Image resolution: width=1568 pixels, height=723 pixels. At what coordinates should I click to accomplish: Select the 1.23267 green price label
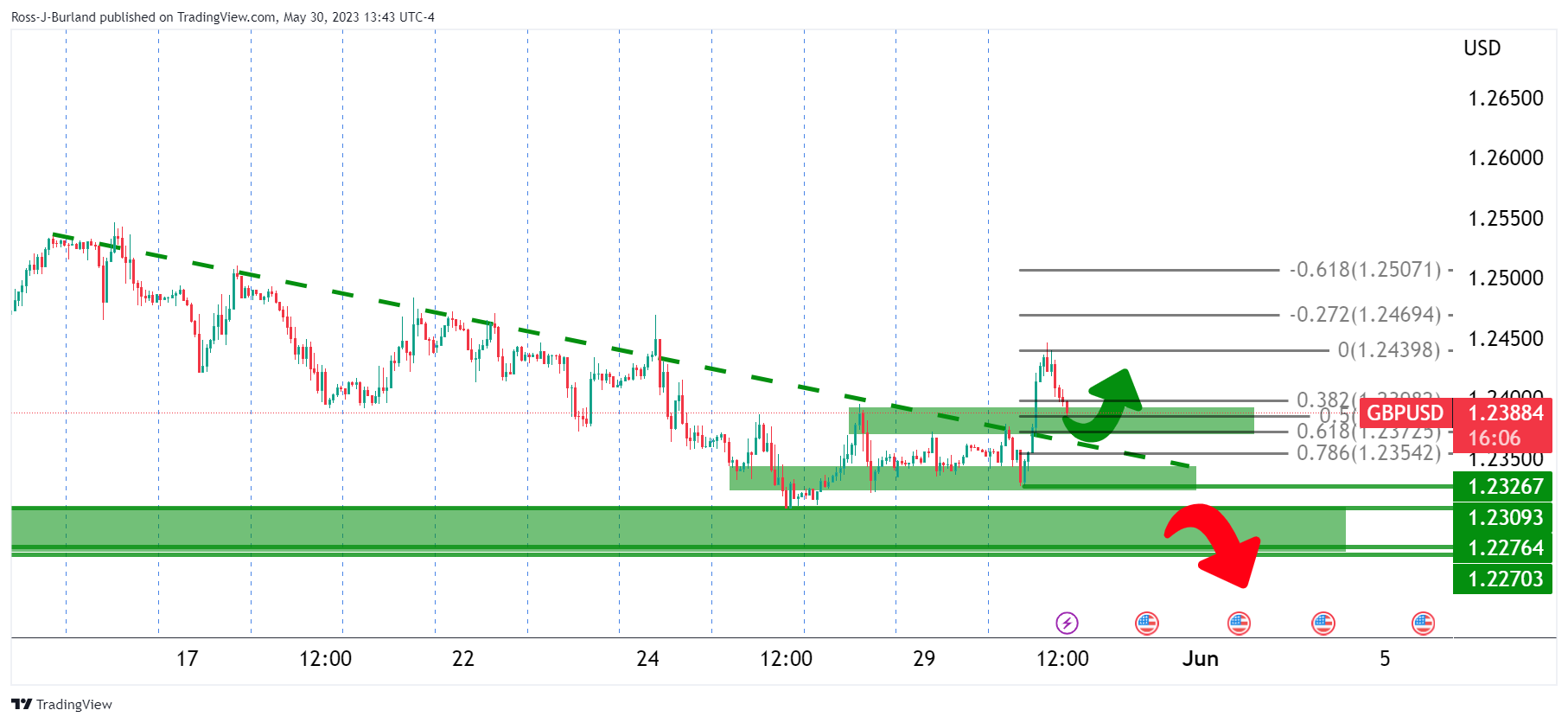click(1504, 487)
